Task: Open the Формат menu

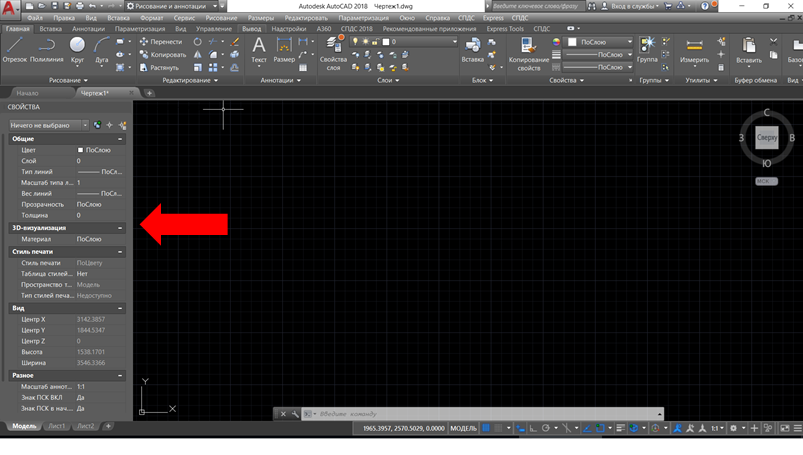Action: tap(153, 18)
